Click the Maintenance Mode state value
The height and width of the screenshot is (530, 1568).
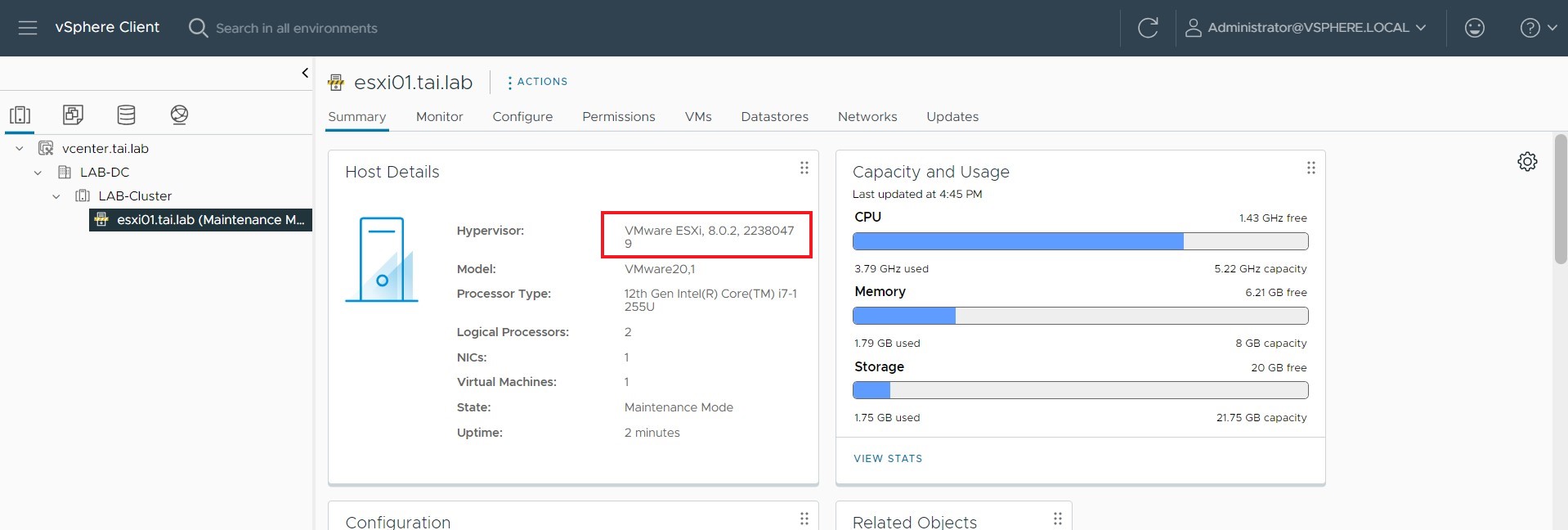(x=679, y=407)
